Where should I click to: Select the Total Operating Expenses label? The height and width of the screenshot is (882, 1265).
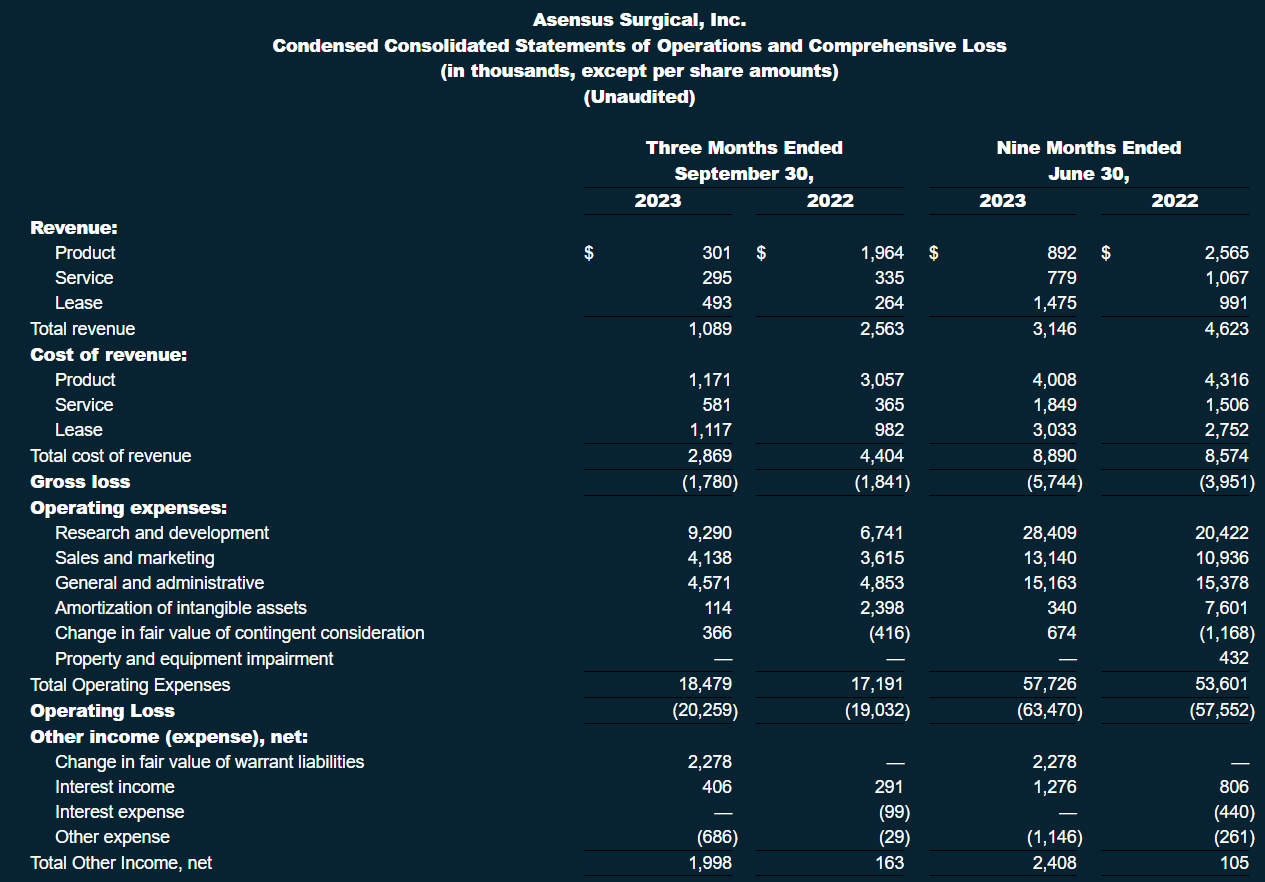130,685
